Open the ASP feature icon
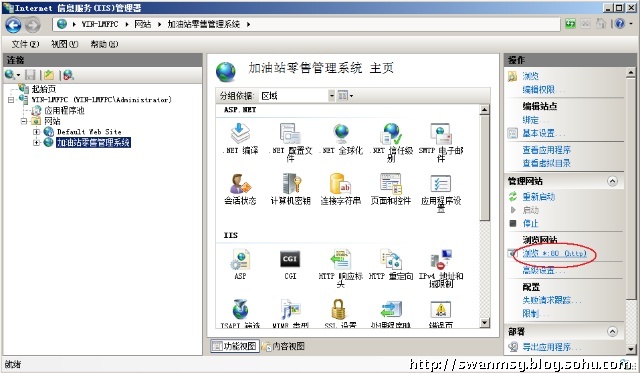The height and width of the screenshot is (373, 640). click(240, 260)
